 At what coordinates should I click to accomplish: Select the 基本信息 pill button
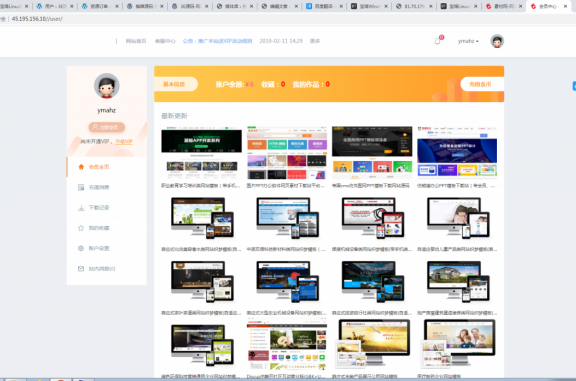point(176,84)
